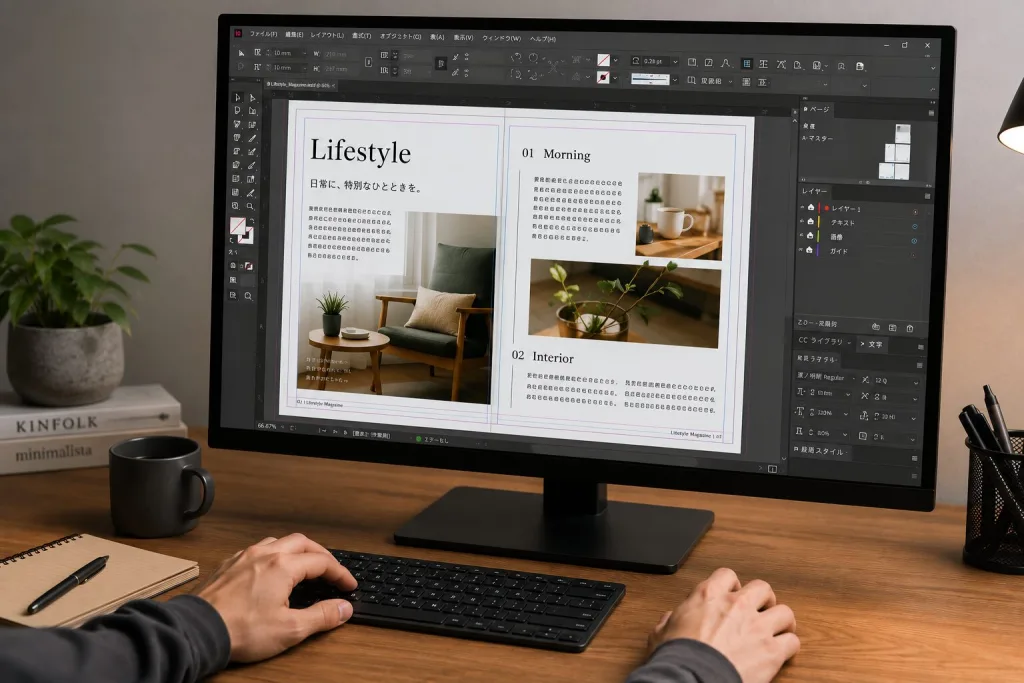Click the type-on-path A icon

pyautogui.click(x=726, y=63)
